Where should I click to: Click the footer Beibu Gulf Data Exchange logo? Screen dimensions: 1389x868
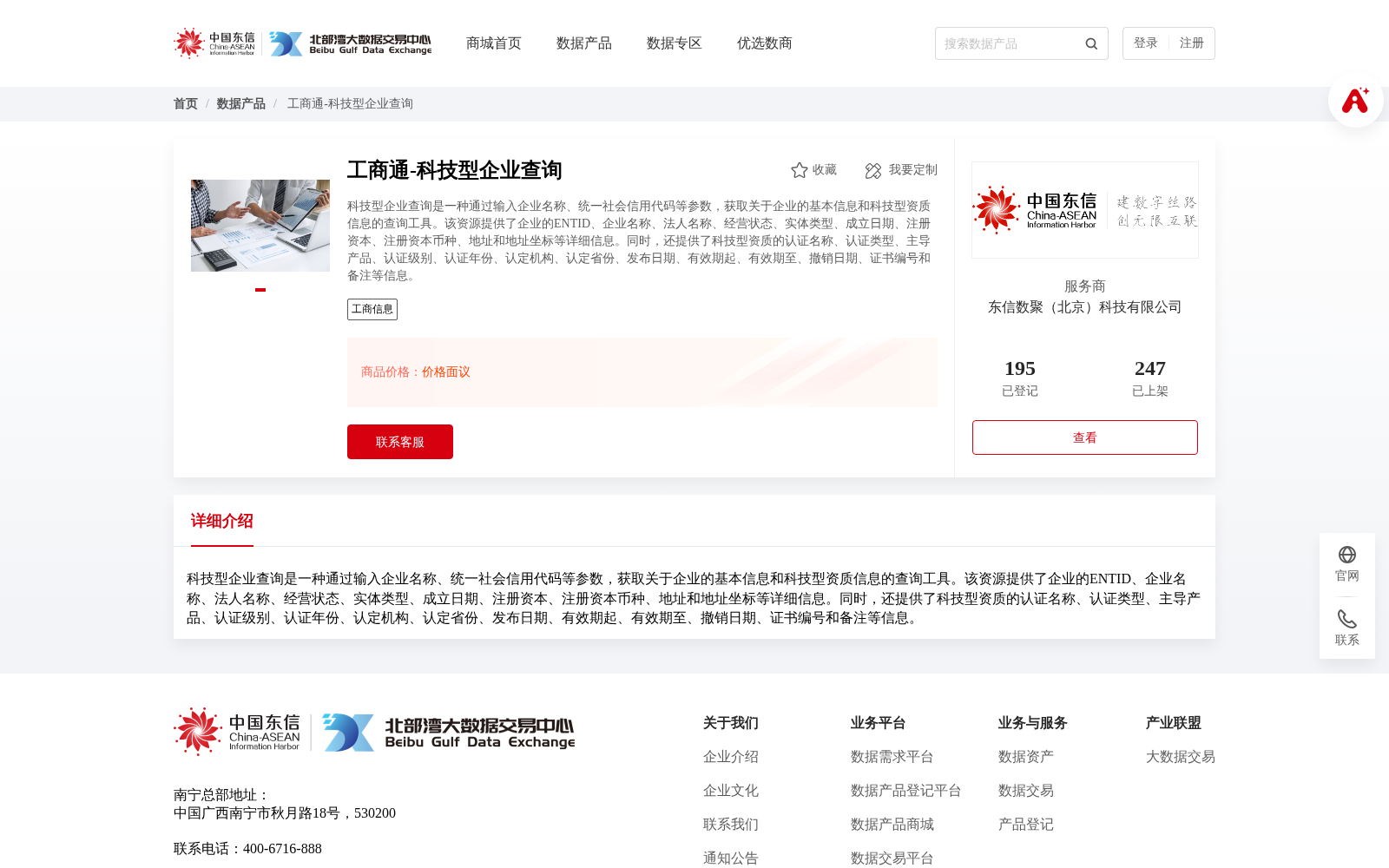click(449, 732)
